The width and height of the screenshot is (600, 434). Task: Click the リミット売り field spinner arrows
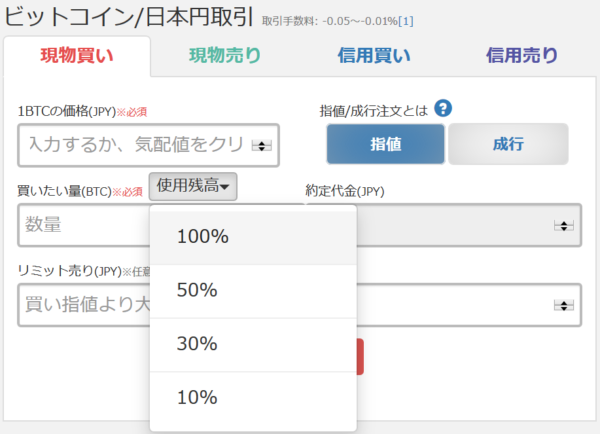pos(564,306)
